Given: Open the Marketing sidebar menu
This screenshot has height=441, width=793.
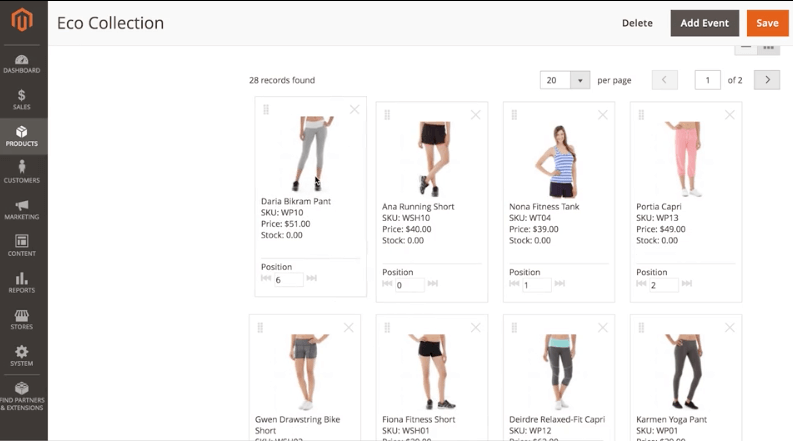Looking at the screenshot, I should (x=22, y=209).
